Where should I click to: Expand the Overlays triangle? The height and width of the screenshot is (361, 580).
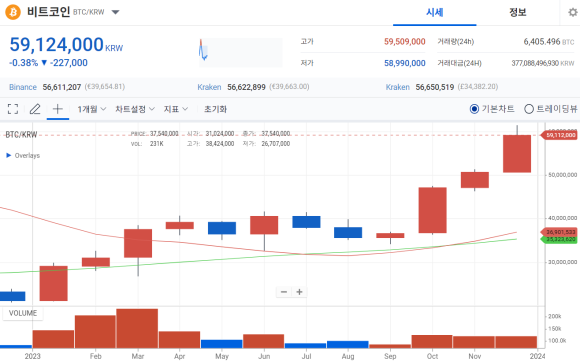coord(9,155)
